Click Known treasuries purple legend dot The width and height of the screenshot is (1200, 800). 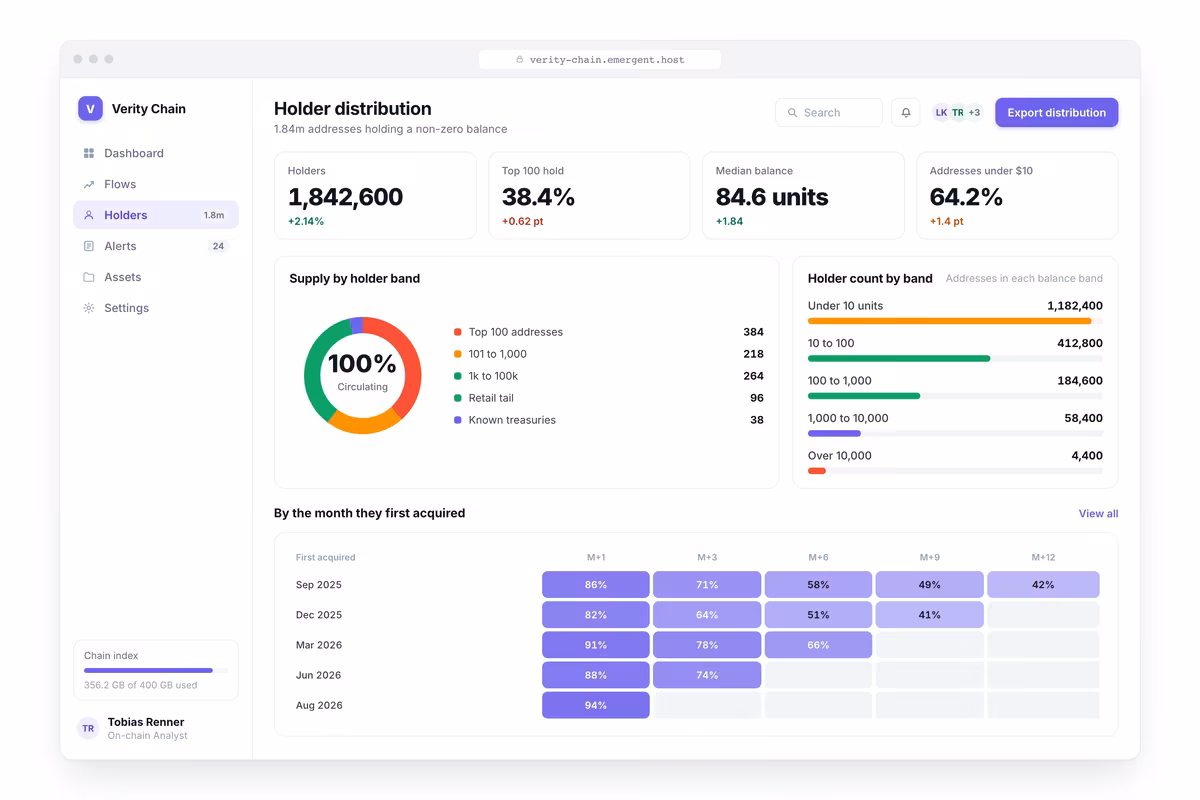click(458, 420)
